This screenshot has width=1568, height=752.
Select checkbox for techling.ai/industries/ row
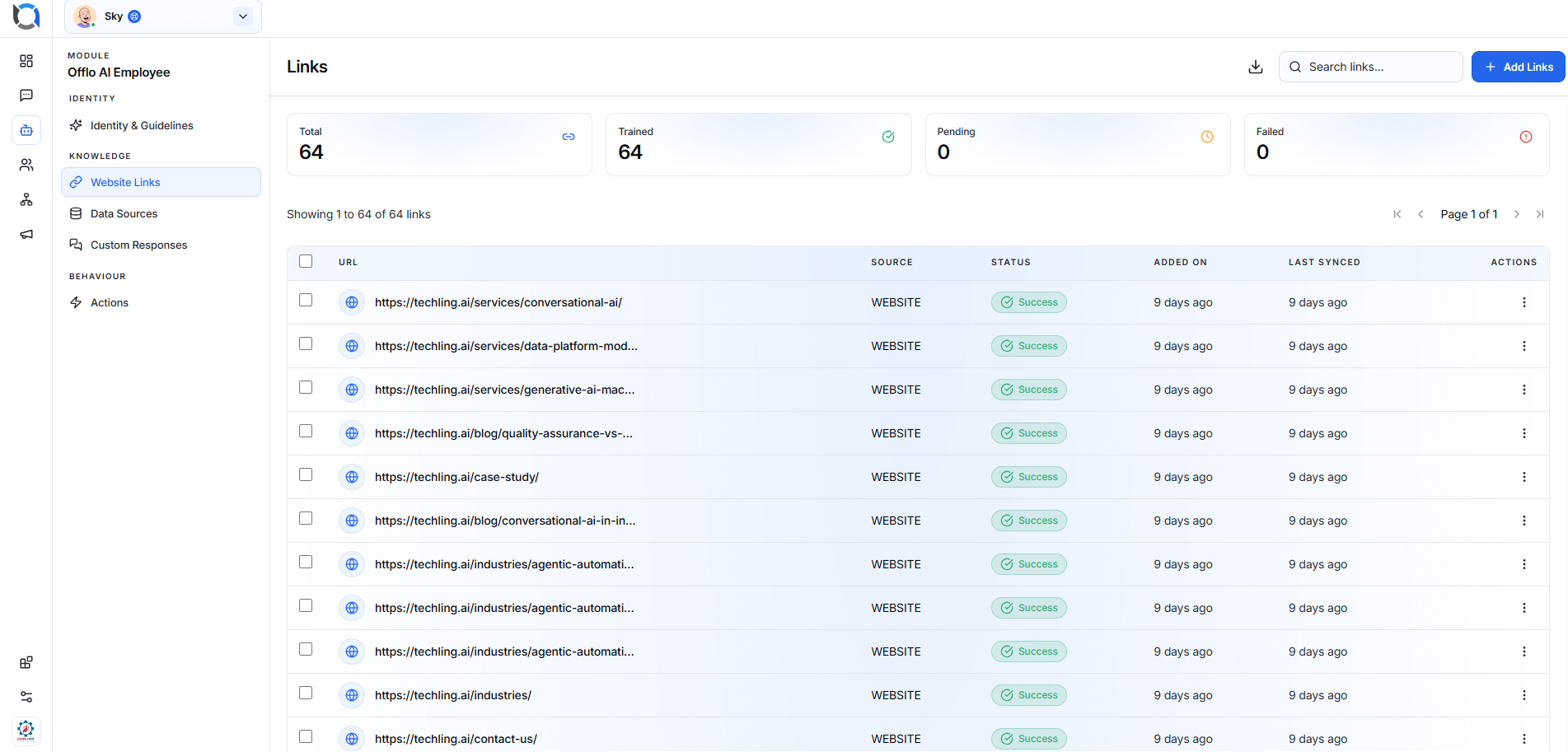click(306, 693)
